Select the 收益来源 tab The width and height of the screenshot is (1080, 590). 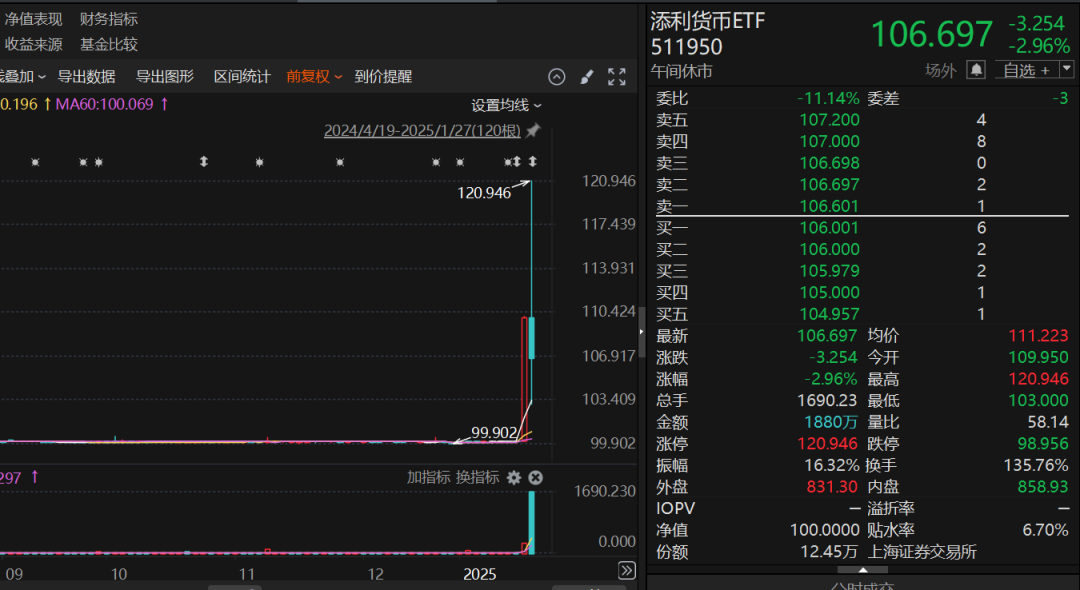pos(33,44)
